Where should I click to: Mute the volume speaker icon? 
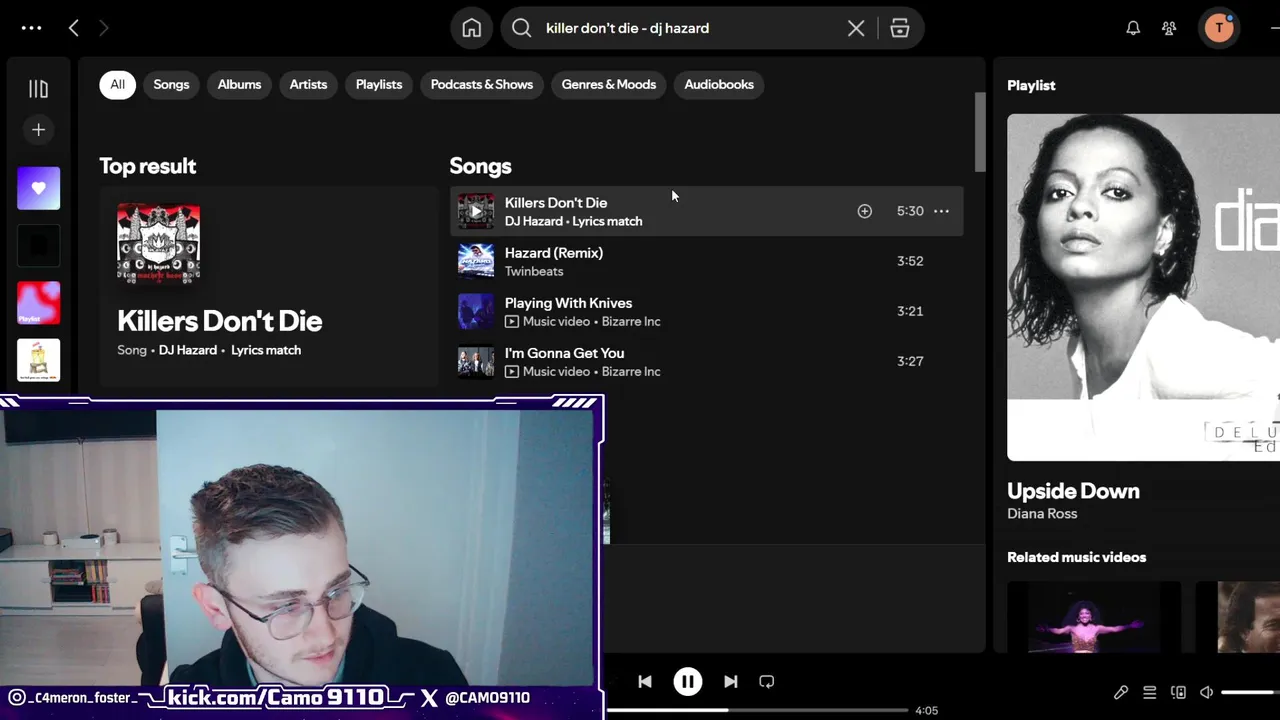coord(1207,692)
